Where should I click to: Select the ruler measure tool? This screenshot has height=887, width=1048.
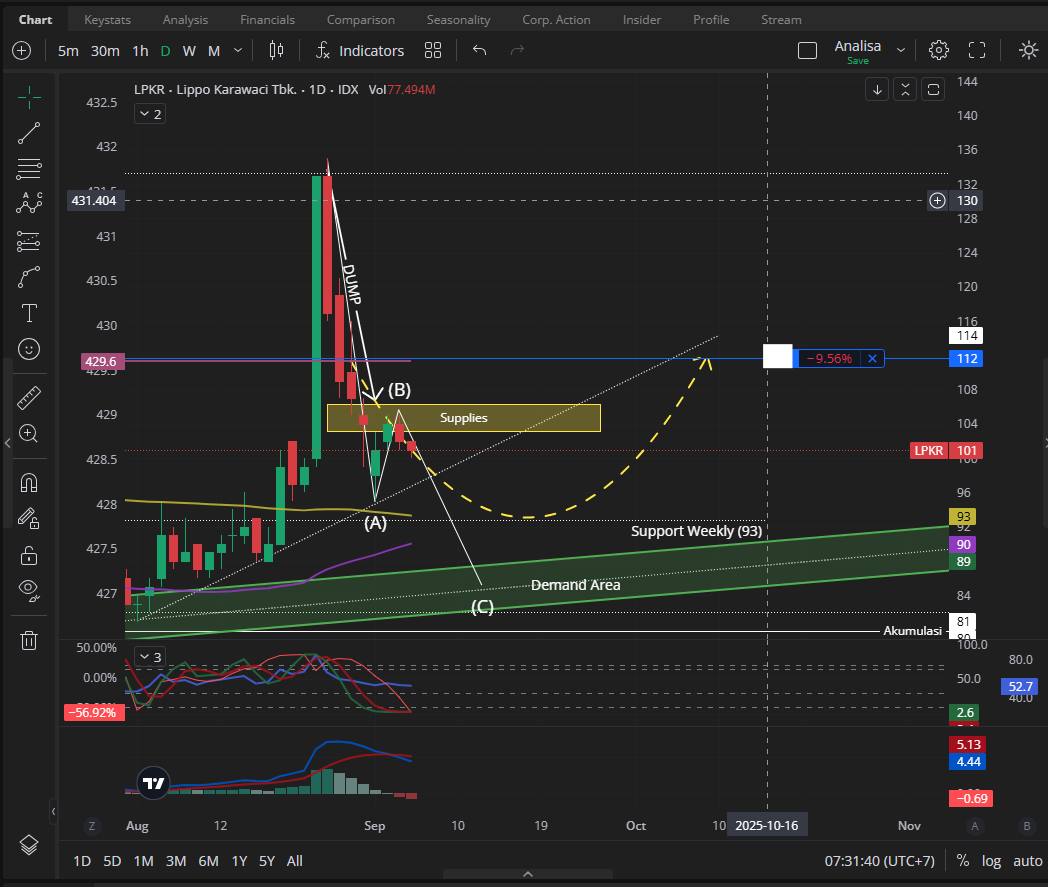pyautogui.click(x=29, y=398)
